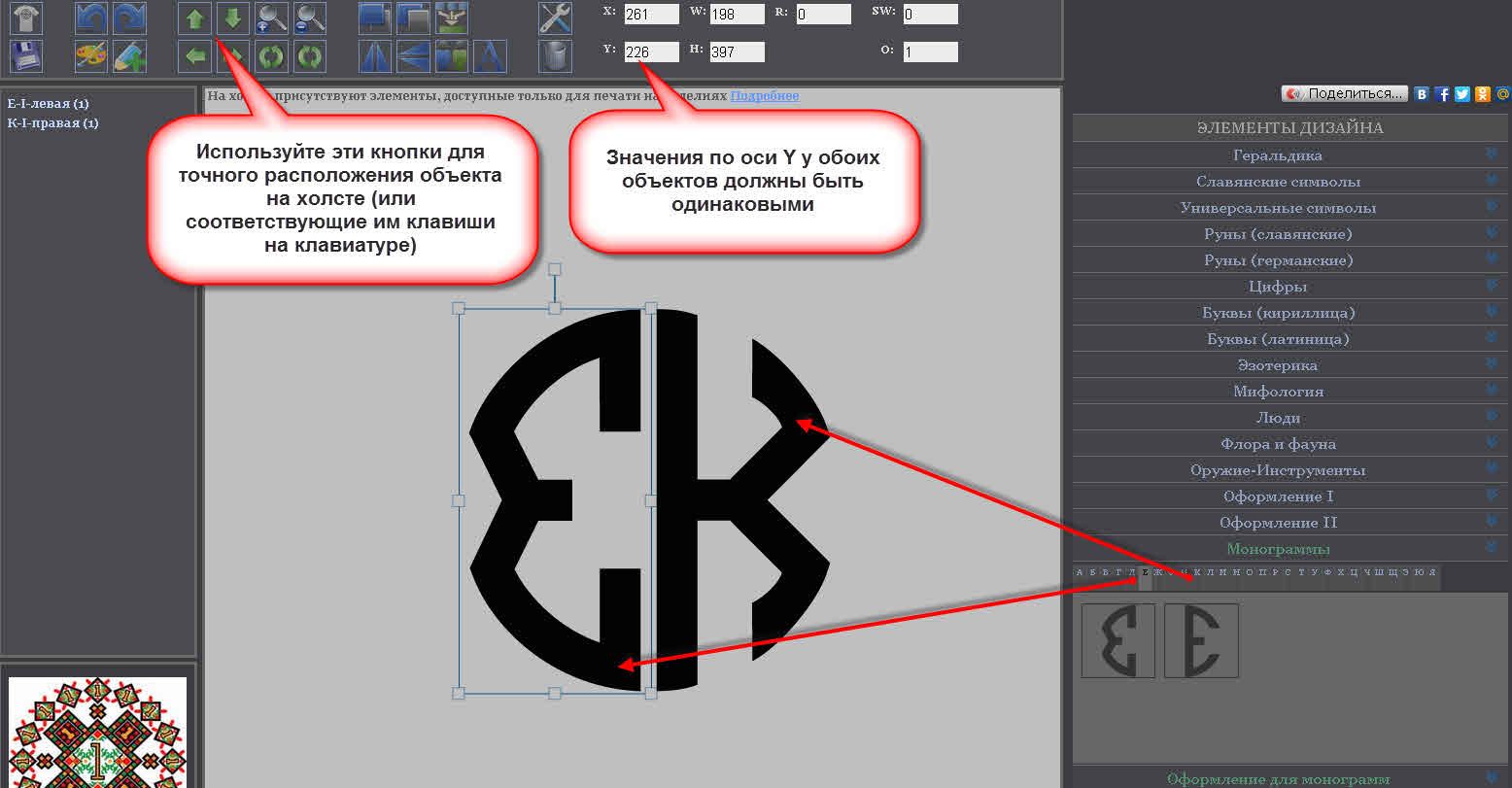This screenshot has height=788, width=1512.
Task: Click the blue-green merge arrow icon
Action: pos(451,18)
